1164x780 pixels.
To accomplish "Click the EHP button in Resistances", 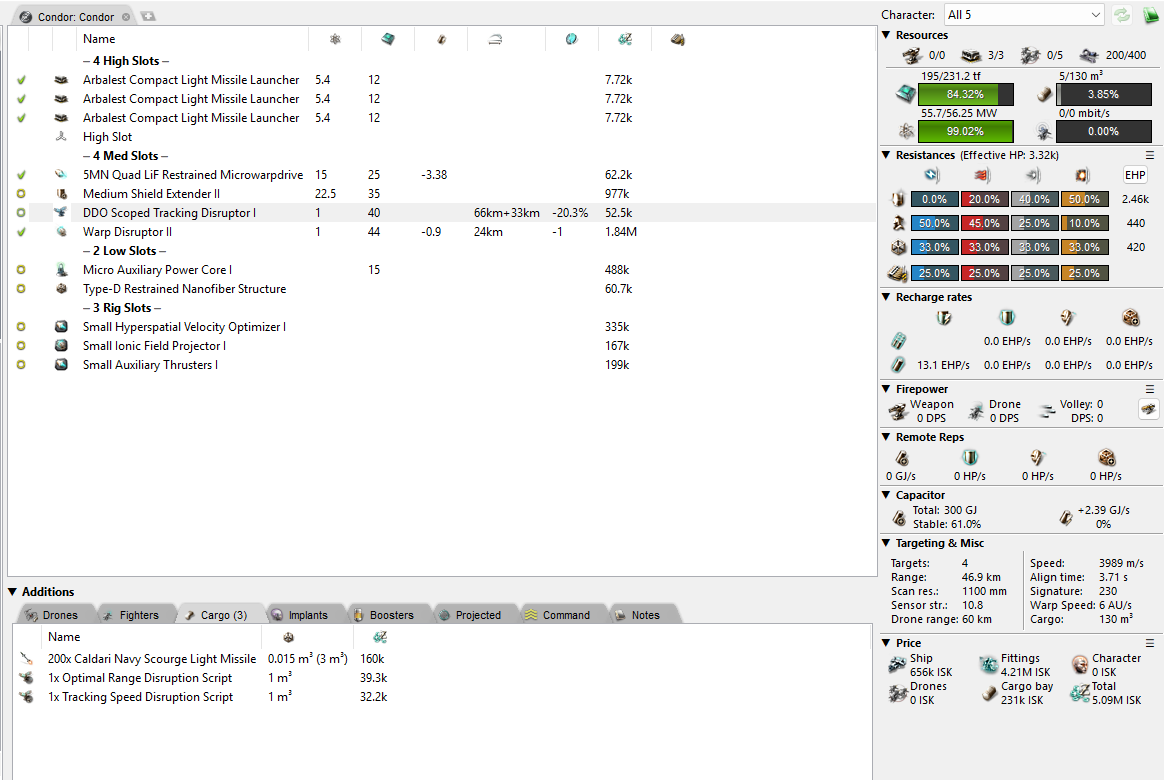I will click(x=1135, y=175).
